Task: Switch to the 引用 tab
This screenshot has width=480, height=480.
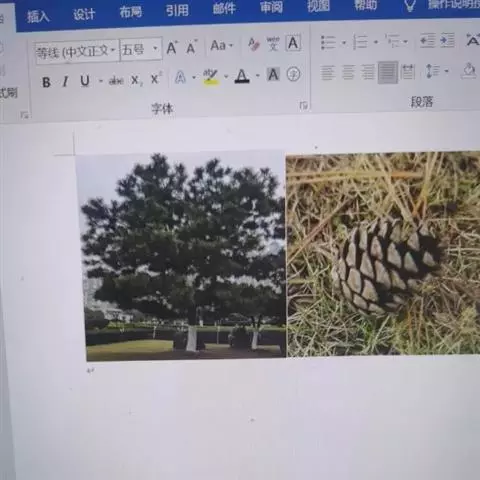Action: pos(177,11)
